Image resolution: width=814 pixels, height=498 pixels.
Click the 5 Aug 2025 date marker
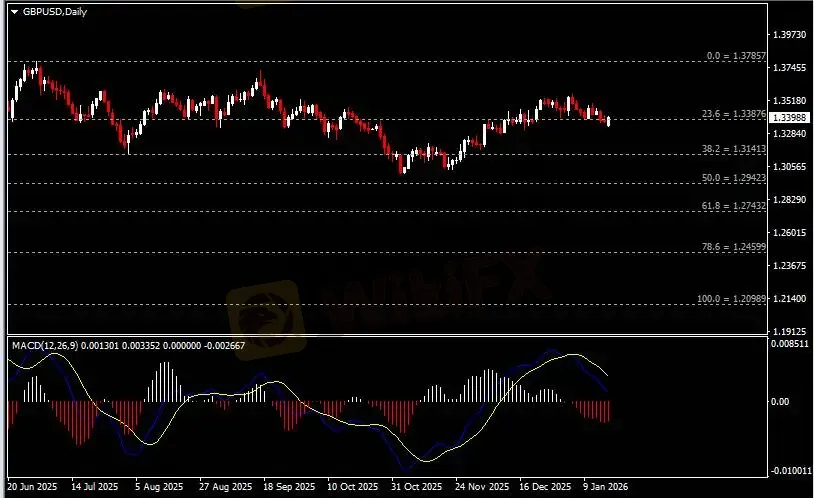click(x=159, y=487)
